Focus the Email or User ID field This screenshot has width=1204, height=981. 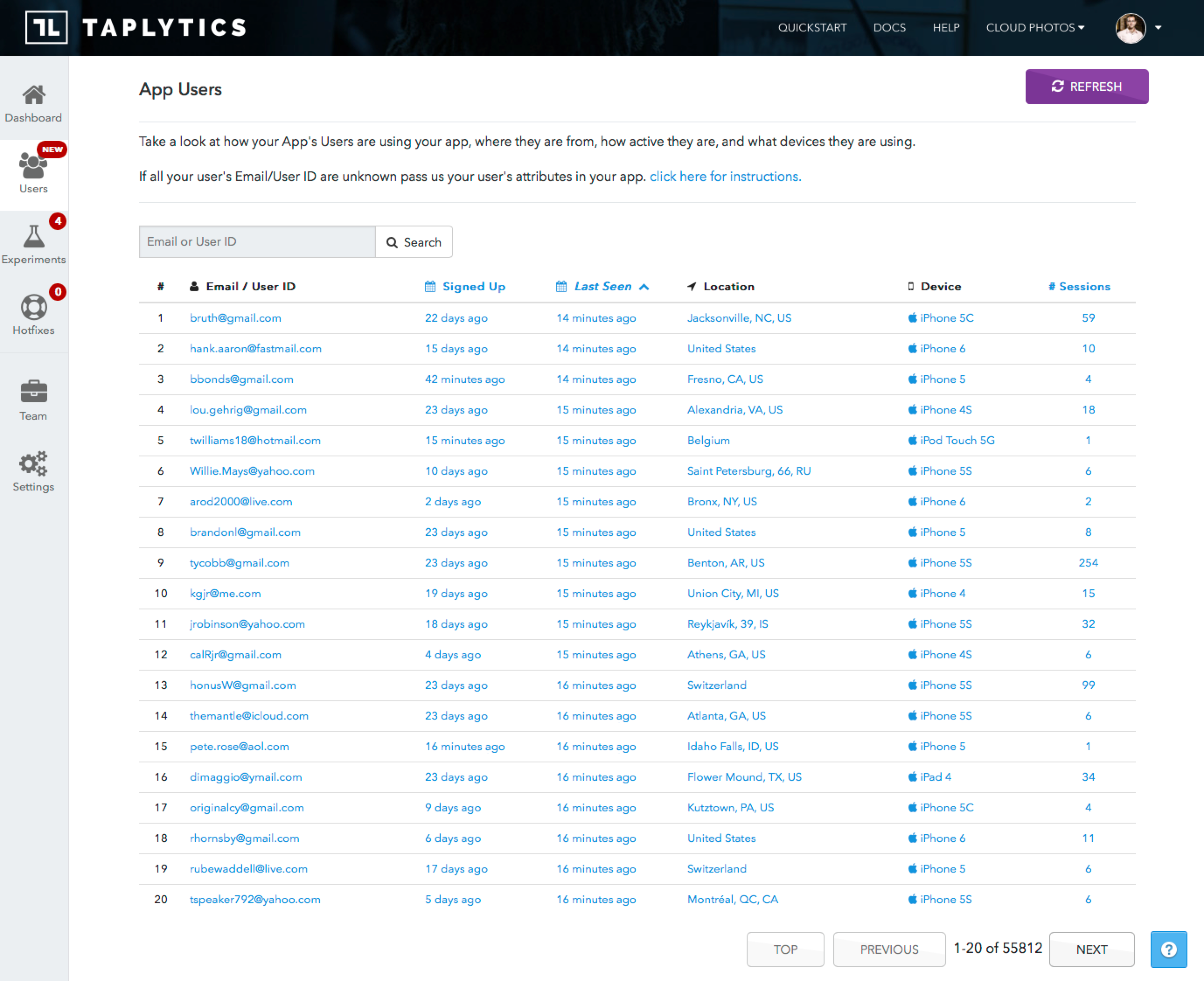[257, 242]
